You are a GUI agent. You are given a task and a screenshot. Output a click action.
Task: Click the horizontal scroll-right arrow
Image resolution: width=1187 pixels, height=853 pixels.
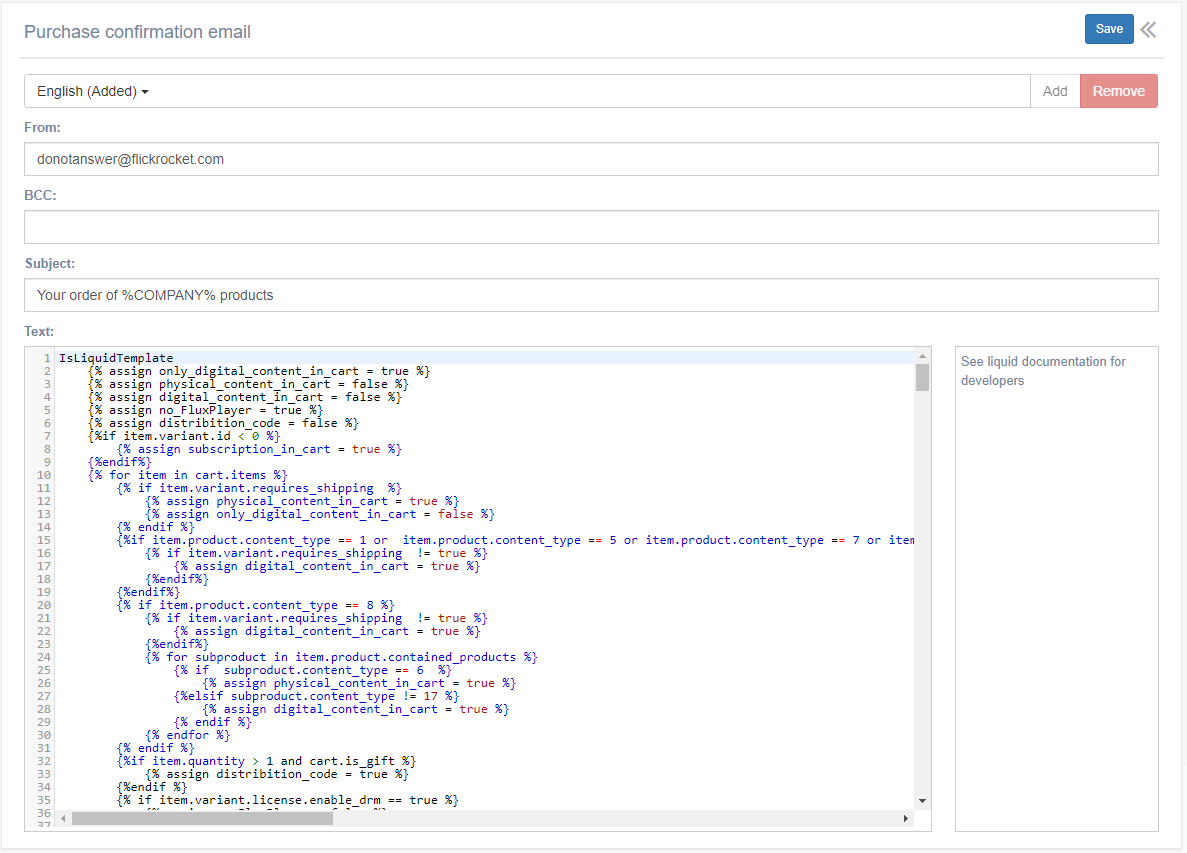tap(906, 818)
